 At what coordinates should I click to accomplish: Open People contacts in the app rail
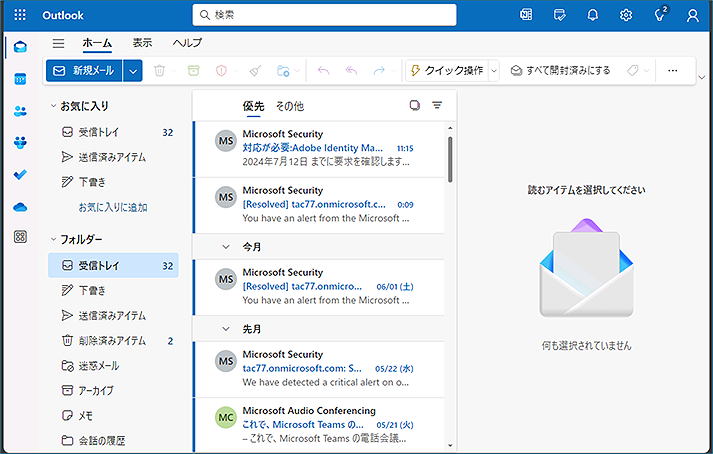(x=20, y=111)
